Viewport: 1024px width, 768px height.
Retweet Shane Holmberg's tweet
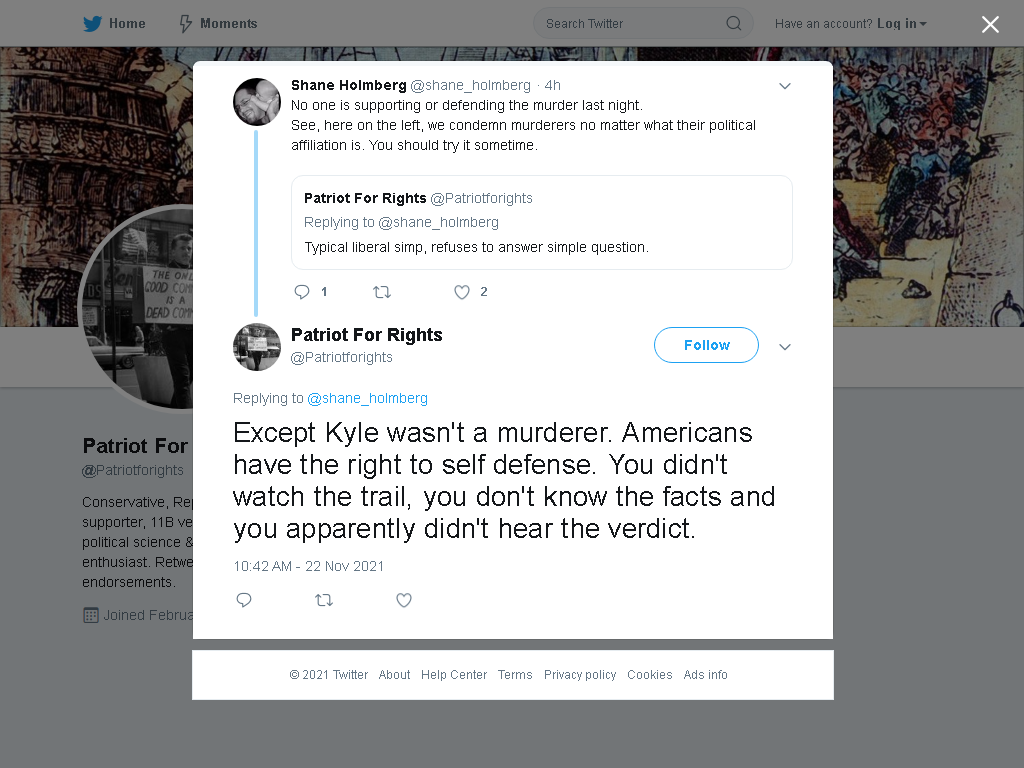click(x=382, y=292)
